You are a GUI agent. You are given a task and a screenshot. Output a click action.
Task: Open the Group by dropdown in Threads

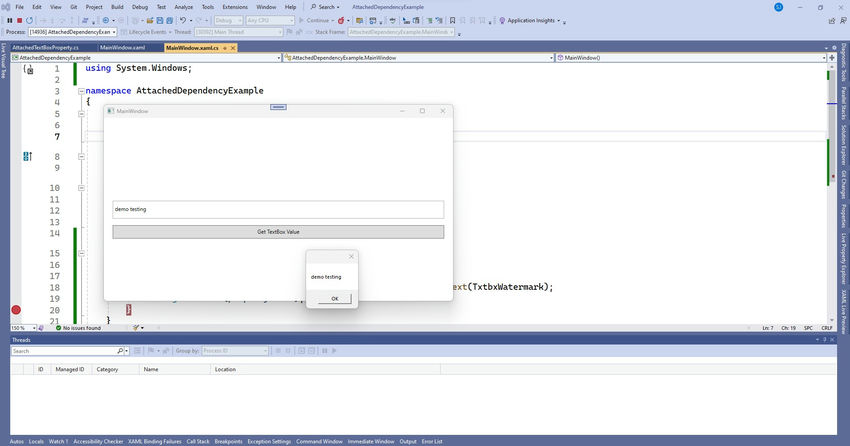coord(235,351)
